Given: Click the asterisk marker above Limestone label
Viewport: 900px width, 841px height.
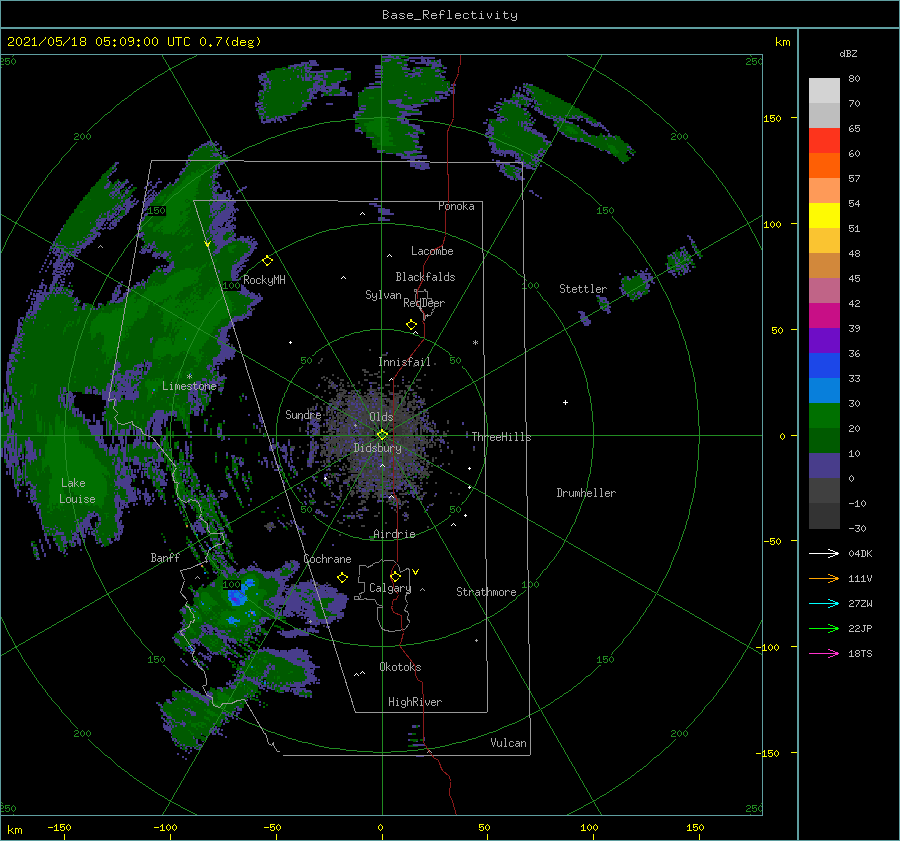Looking at the screenshot, I should tap(189, 377).
